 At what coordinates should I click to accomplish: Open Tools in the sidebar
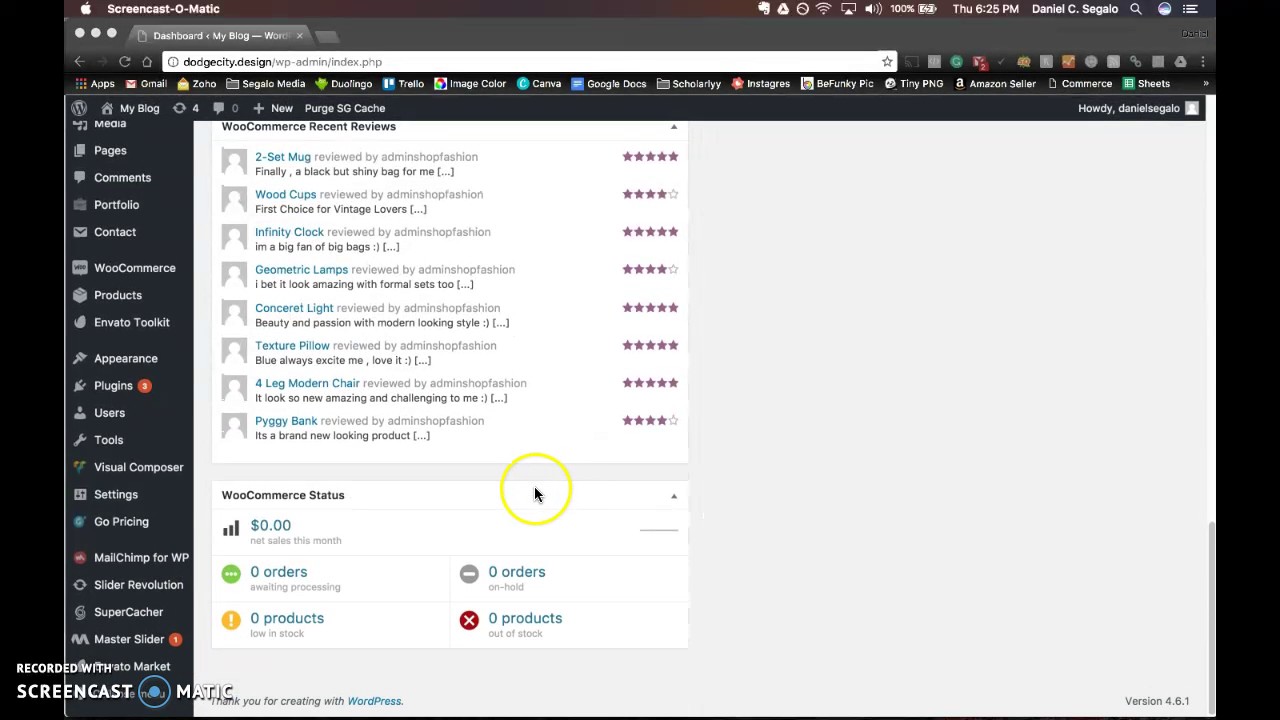coord(108,439)
